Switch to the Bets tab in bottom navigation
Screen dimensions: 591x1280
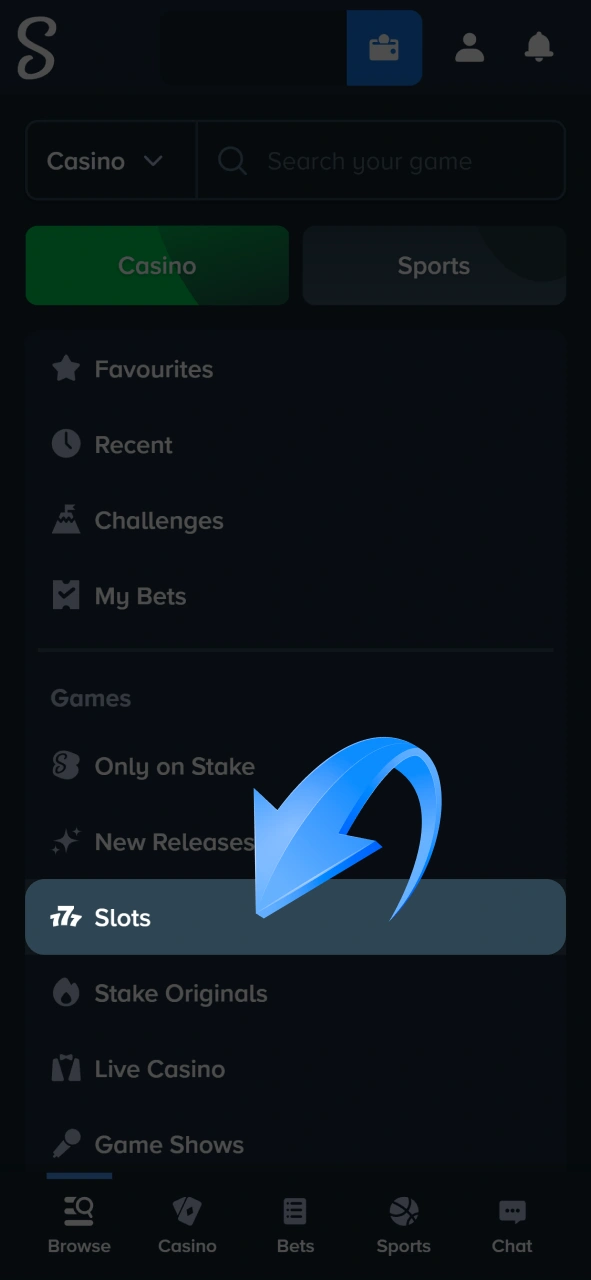[x=294, y=1222]
